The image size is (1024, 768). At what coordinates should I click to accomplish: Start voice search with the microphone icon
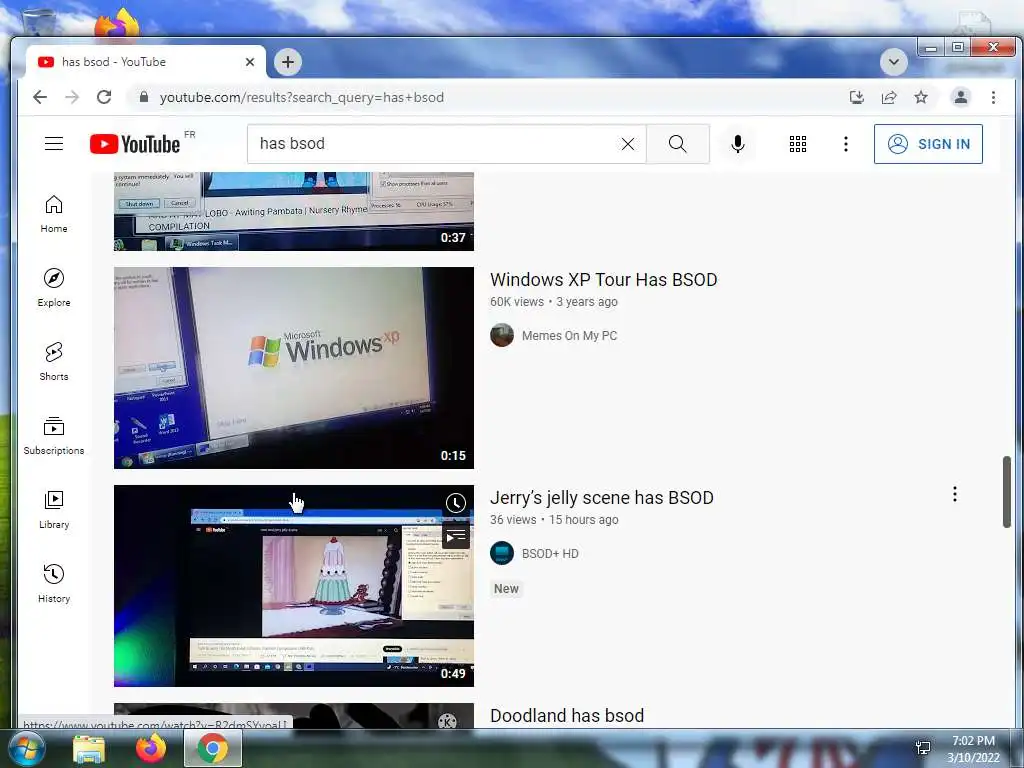click(738, 144)
